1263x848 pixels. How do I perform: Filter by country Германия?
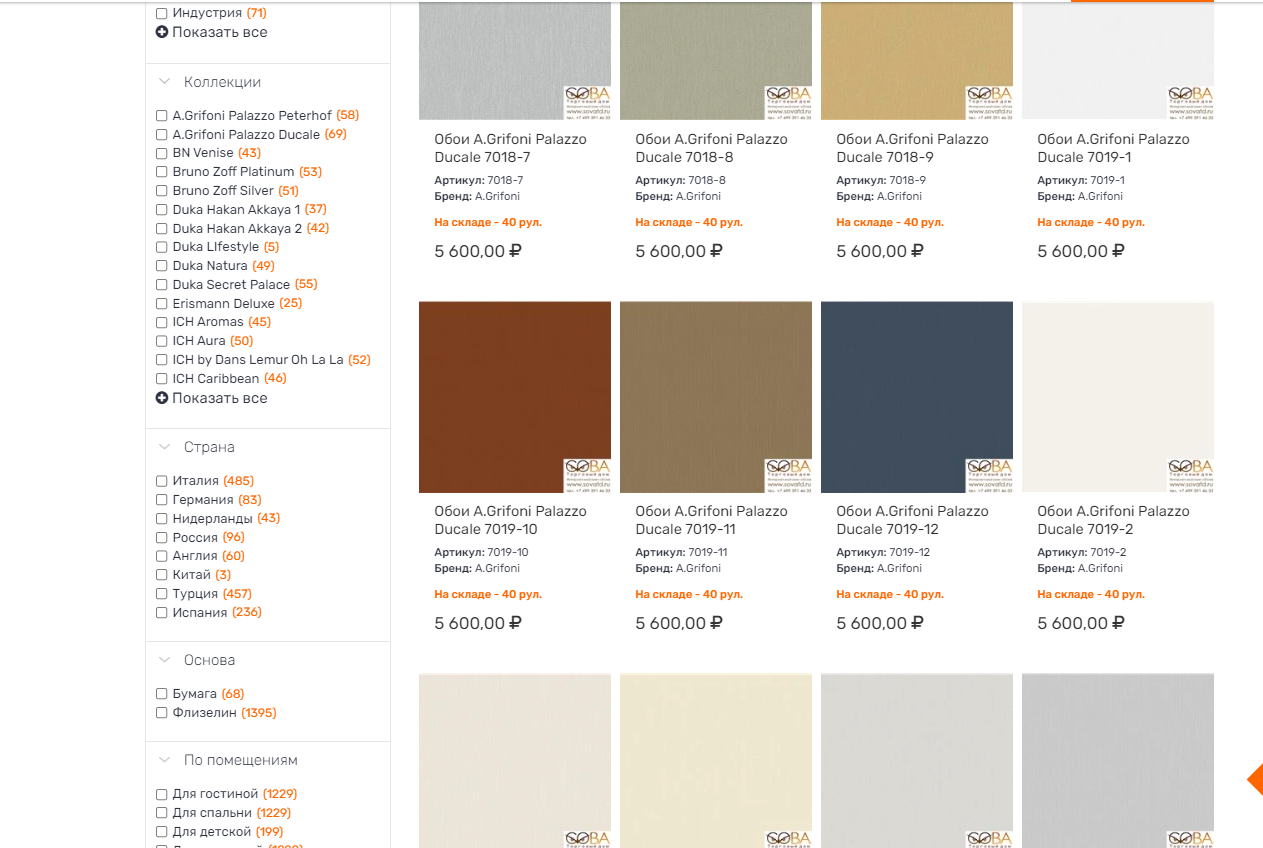162,500
